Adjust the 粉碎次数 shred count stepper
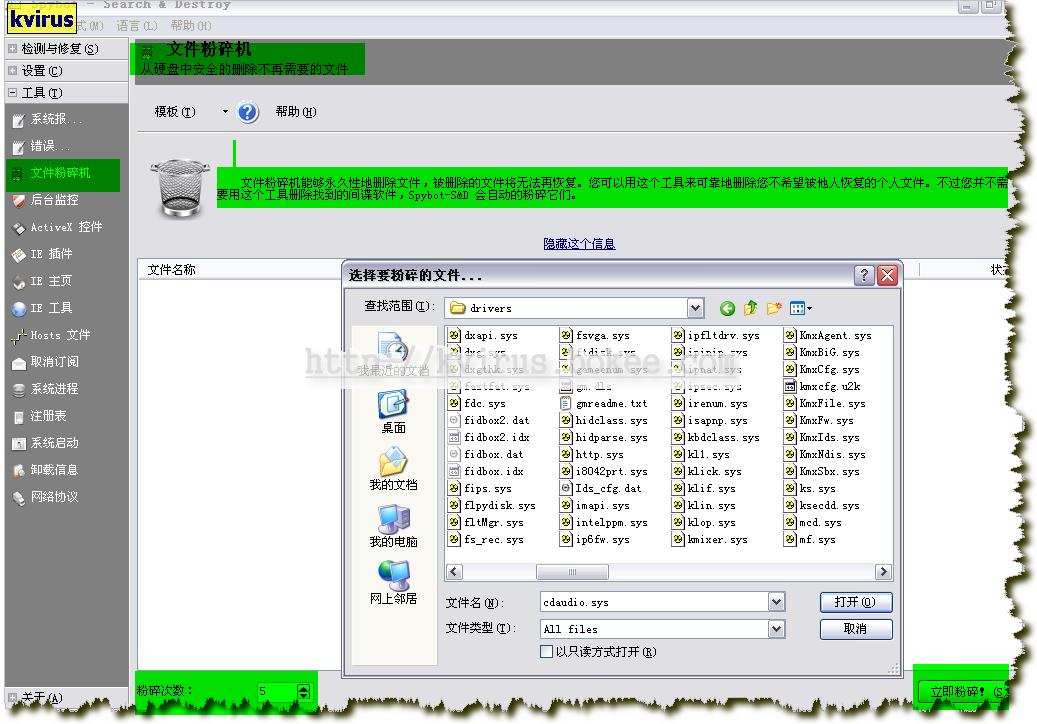The height and width of the screenshot is (724, 1037). pos(304,692)
